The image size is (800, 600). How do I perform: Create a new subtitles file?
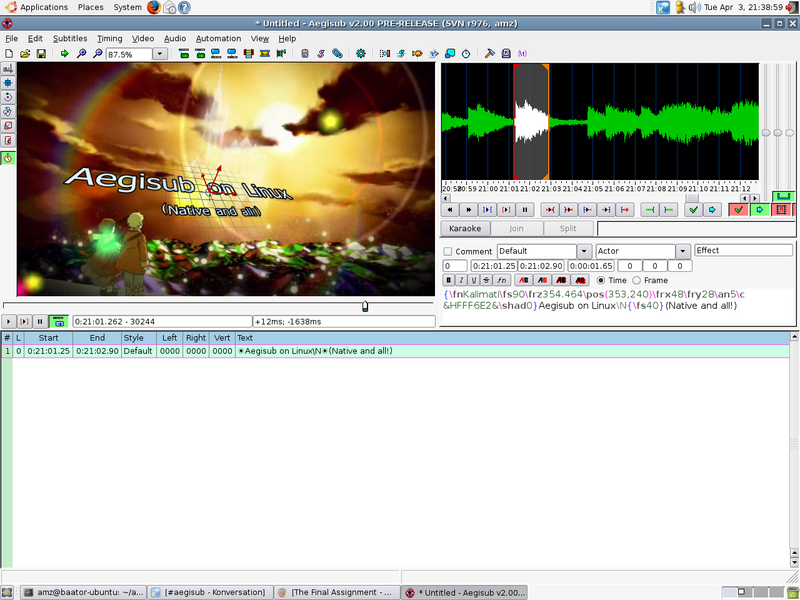pyautogui.click(x=9, y=54)
